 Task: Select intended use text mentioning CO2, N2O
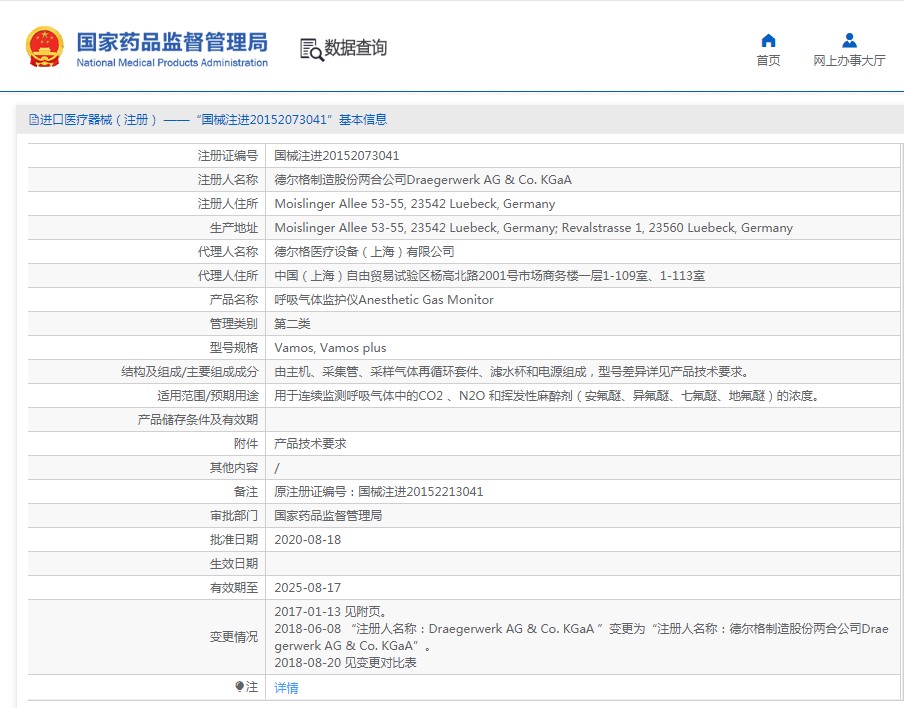[x=547, y=396]
